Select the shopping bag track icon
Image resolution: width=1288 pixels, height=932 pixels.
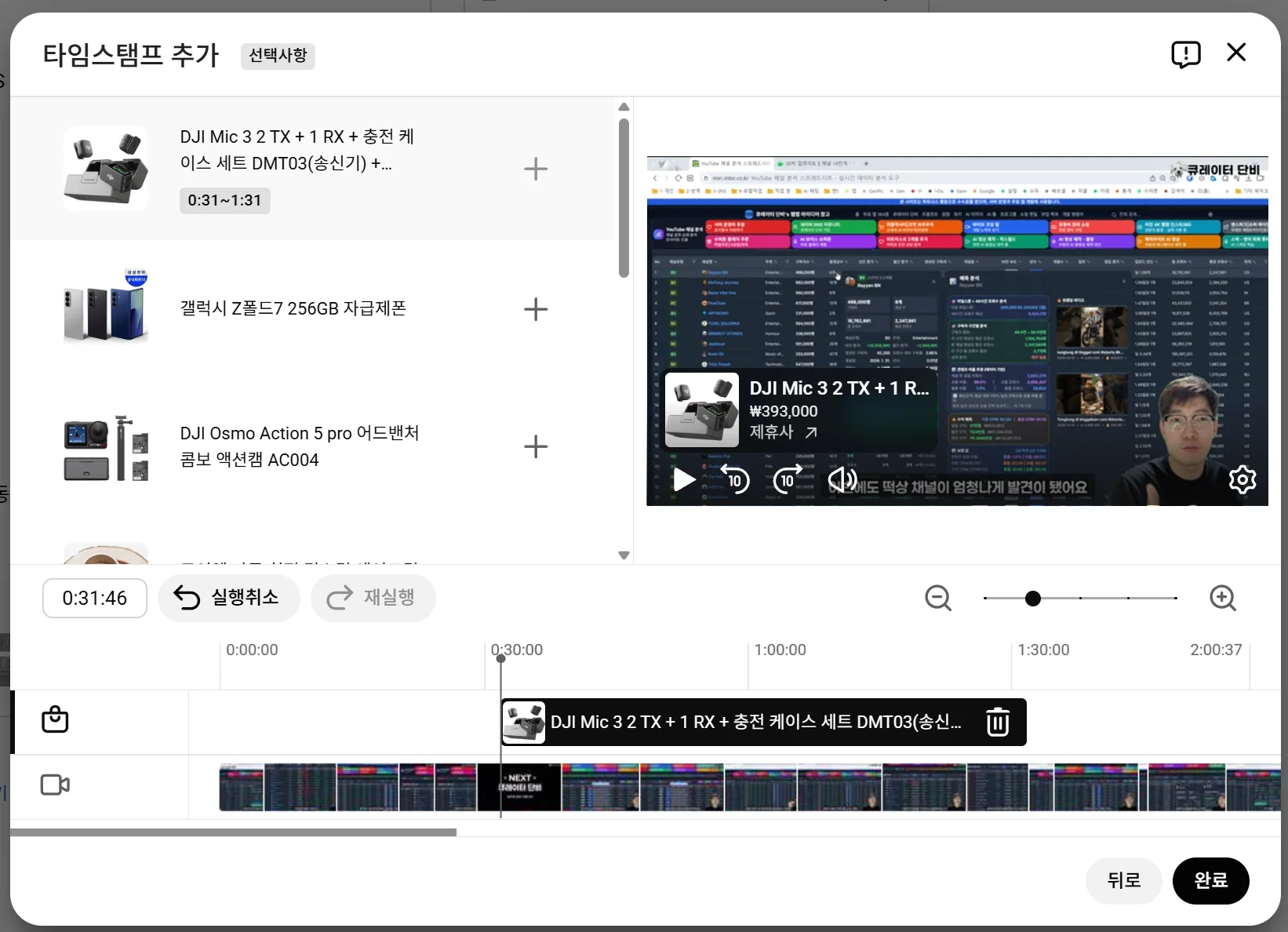tap(55, 720)
